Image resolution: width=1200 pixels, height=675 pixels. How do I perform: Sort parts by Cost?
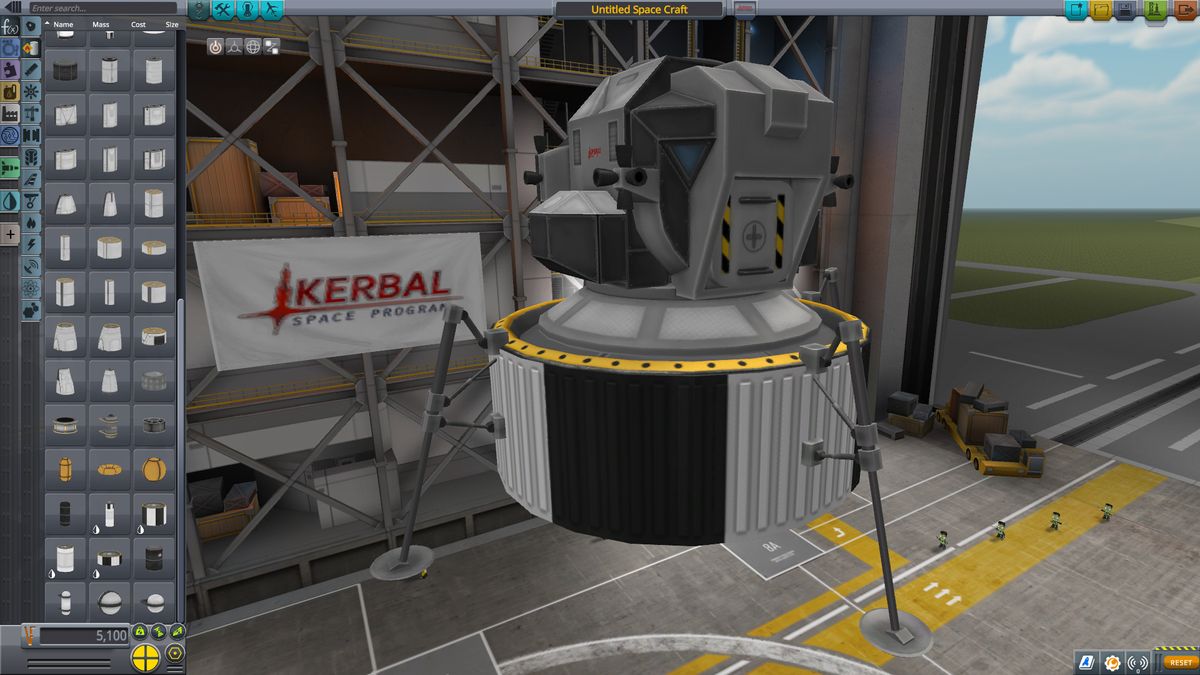[x=138, y=24]
